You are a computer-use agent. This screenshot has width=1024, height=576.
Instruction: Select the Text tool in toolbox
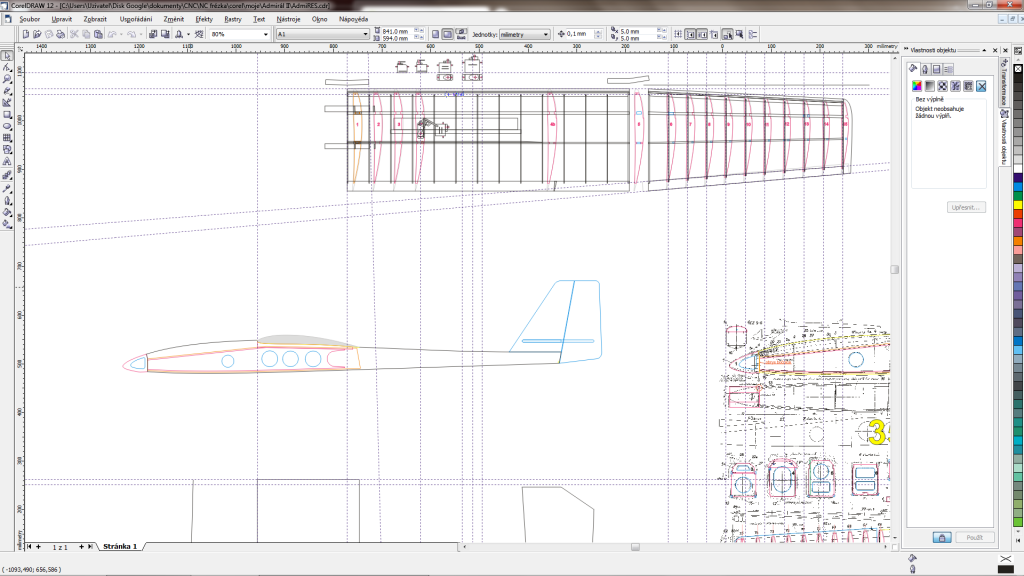point(7,162)
